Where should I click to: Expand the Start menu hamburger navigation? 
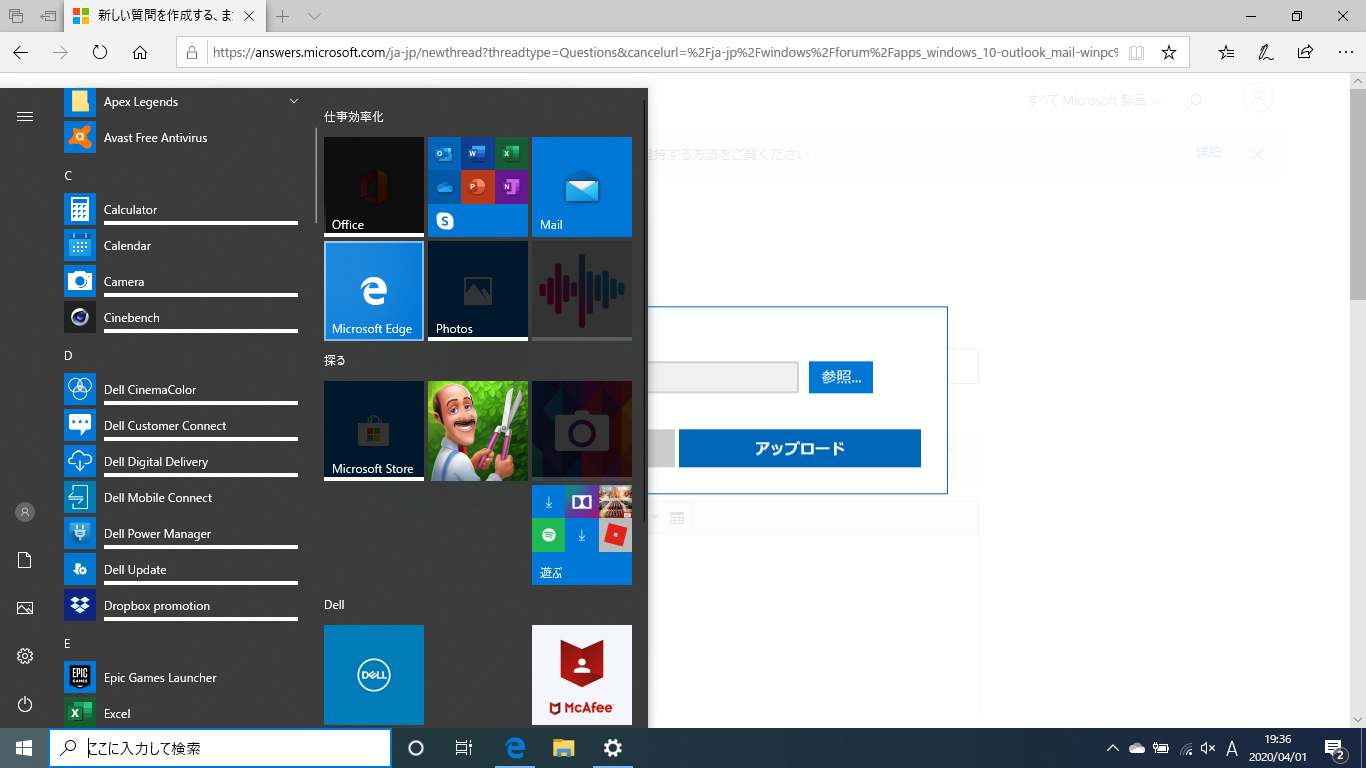(25, 116)
